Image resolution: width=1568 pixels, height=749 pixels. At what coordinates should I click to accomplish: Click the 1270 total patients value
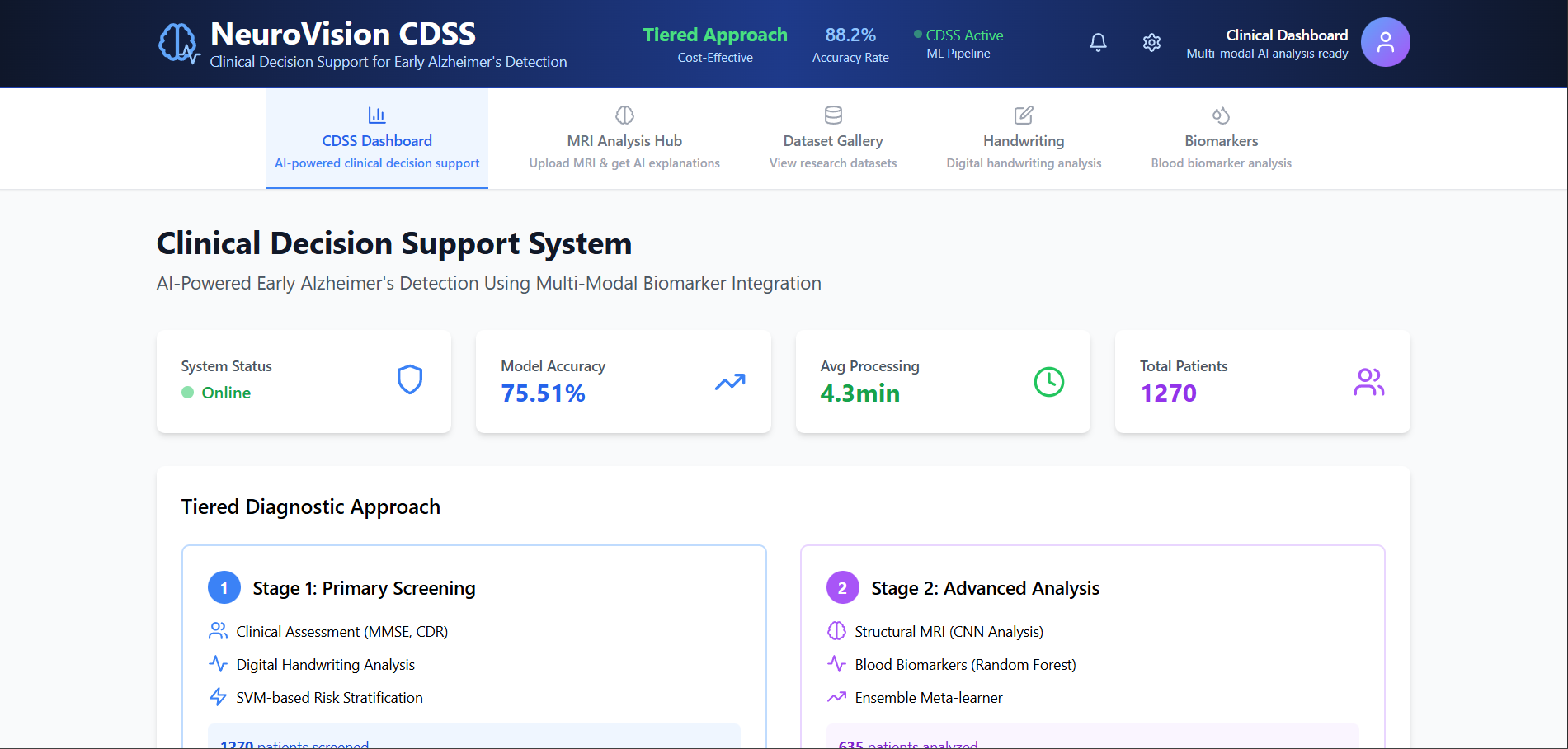(x=1168, y=393)
